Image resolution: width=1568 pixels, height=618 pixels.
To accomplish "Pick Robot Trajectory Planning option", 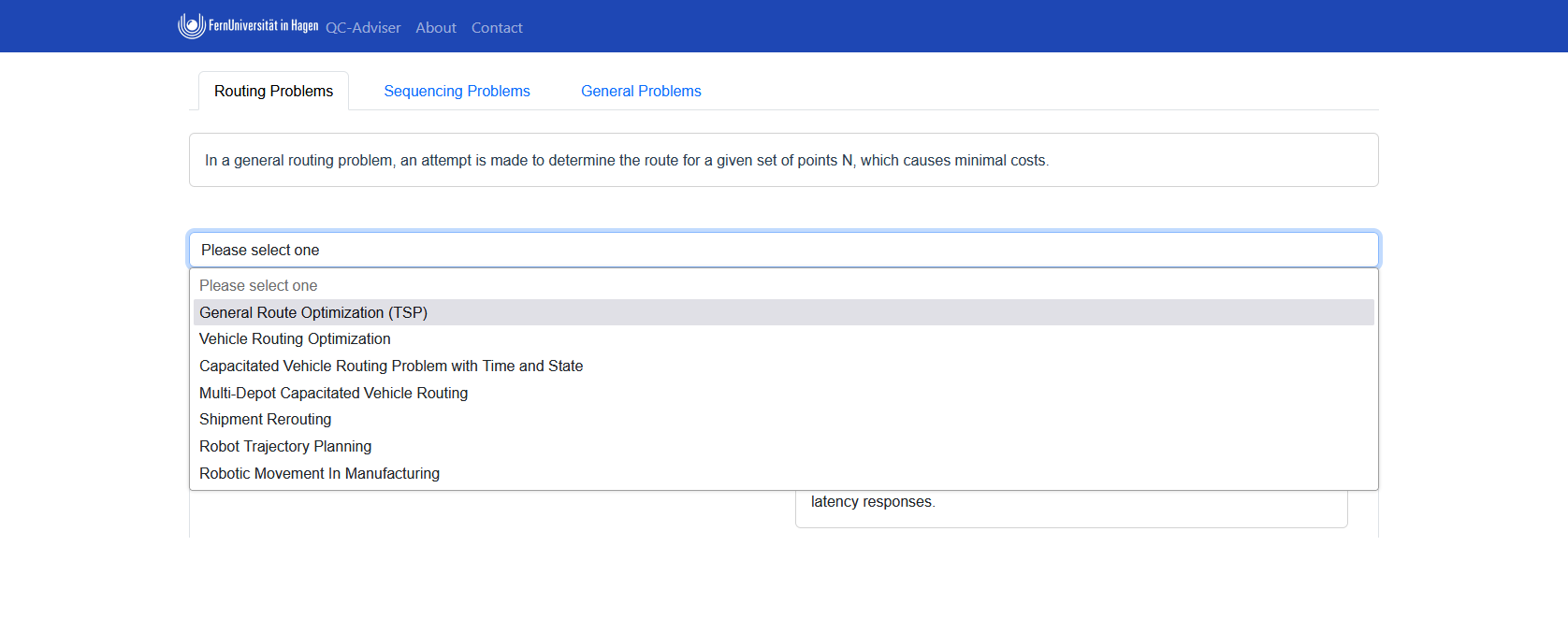I will click(285, 446).
